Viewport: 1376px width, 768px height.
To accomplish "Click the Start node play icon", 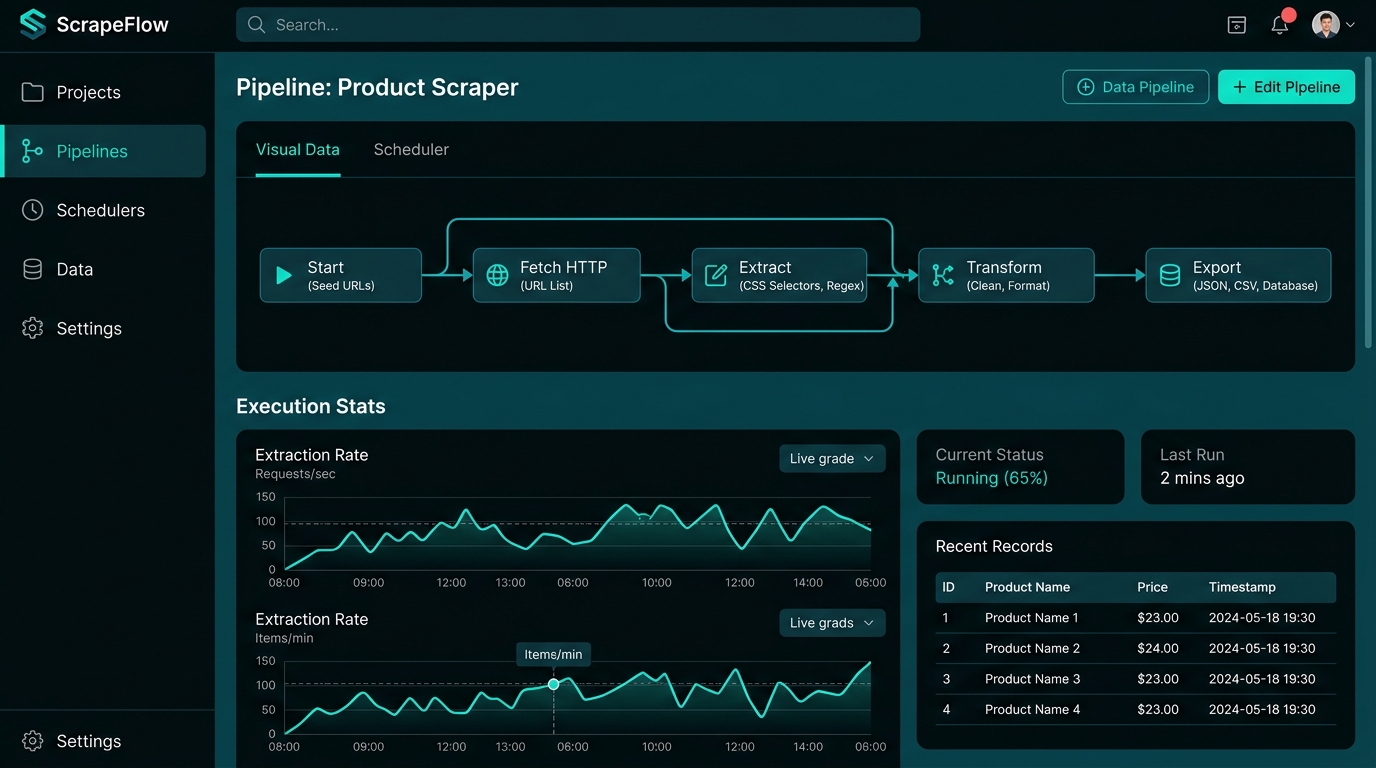I will point(284,275).
